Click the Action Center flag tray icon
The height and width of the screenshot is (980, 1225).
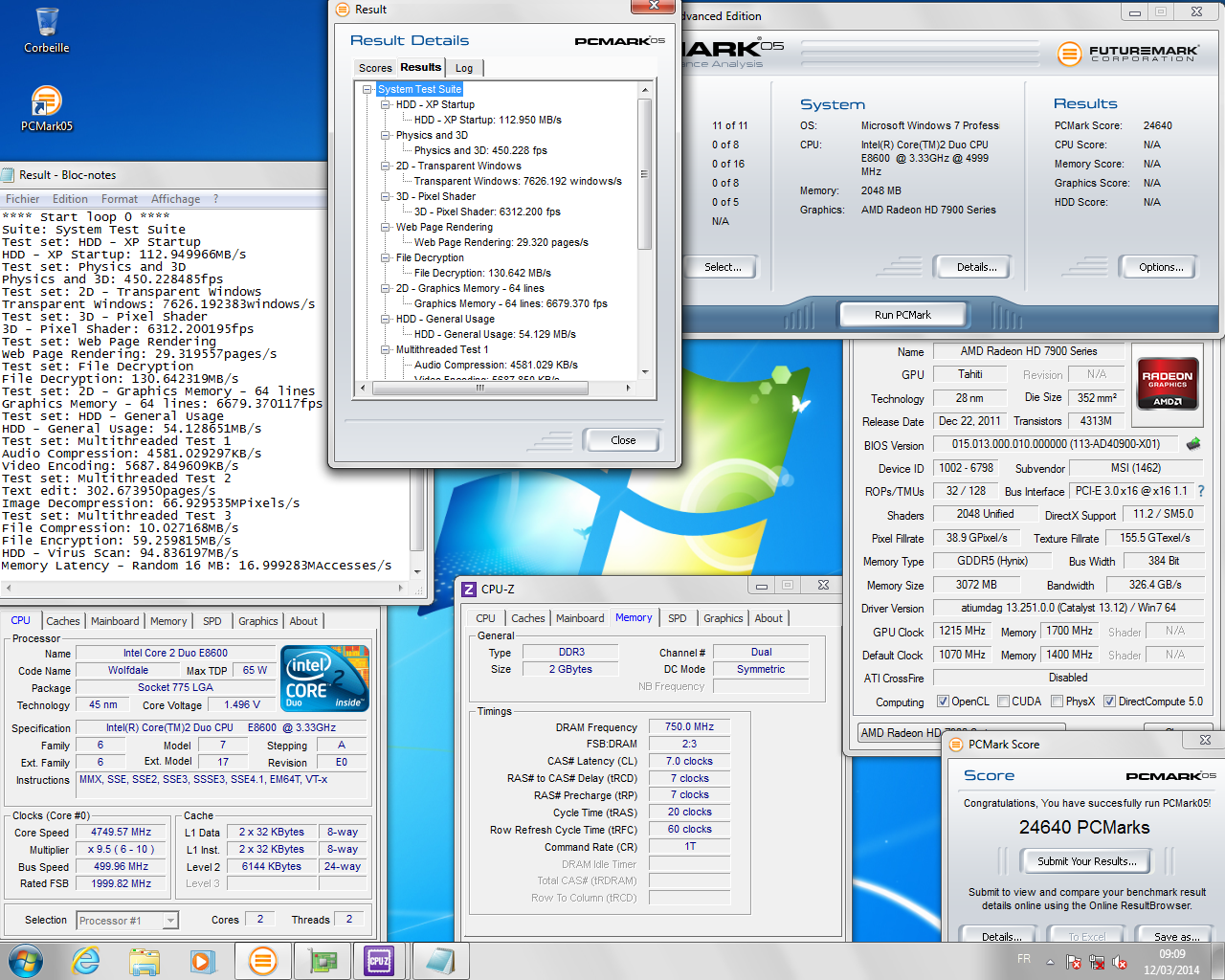(1073, 961)
